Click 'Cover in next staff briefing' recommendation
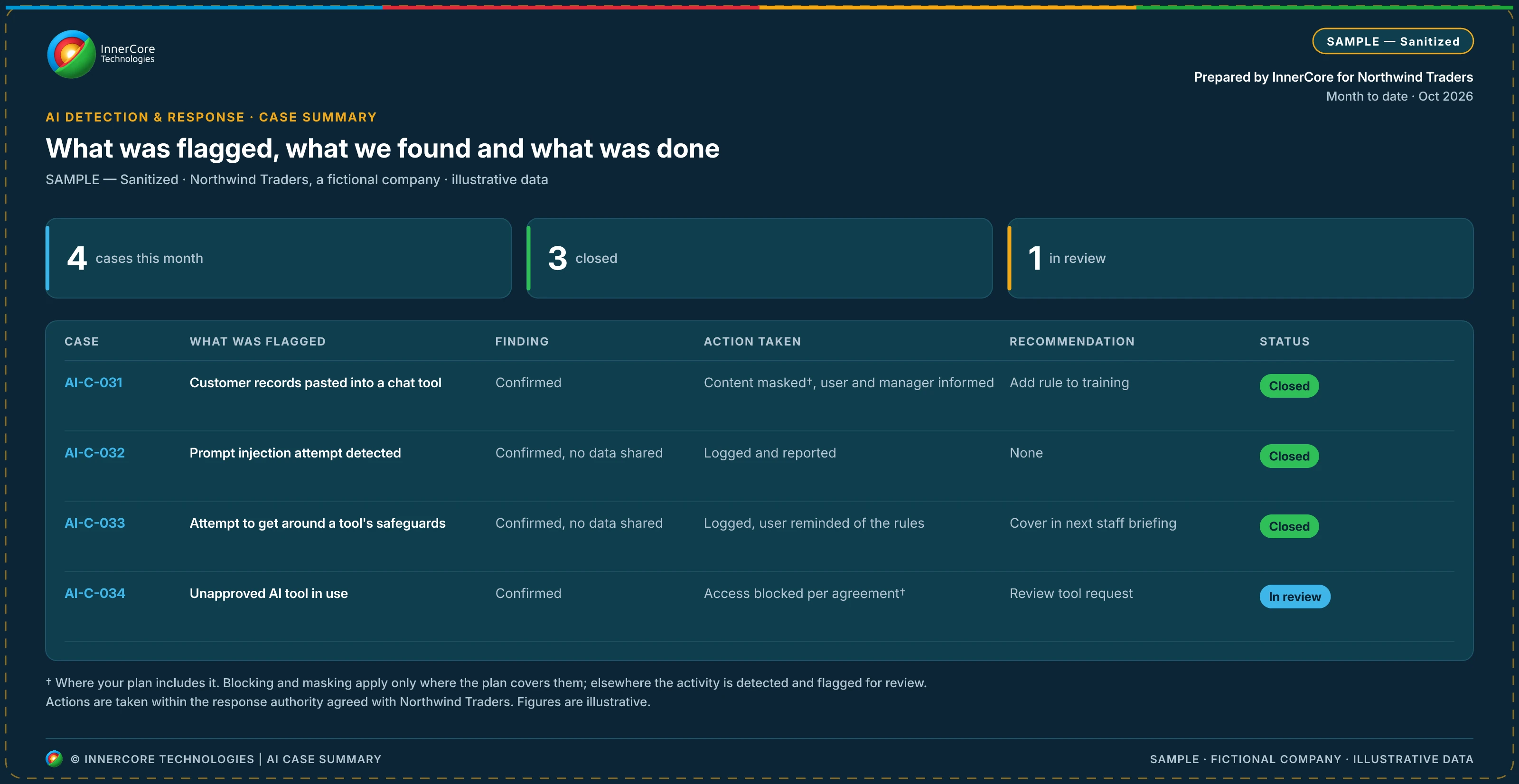 tap(1093, 523)
